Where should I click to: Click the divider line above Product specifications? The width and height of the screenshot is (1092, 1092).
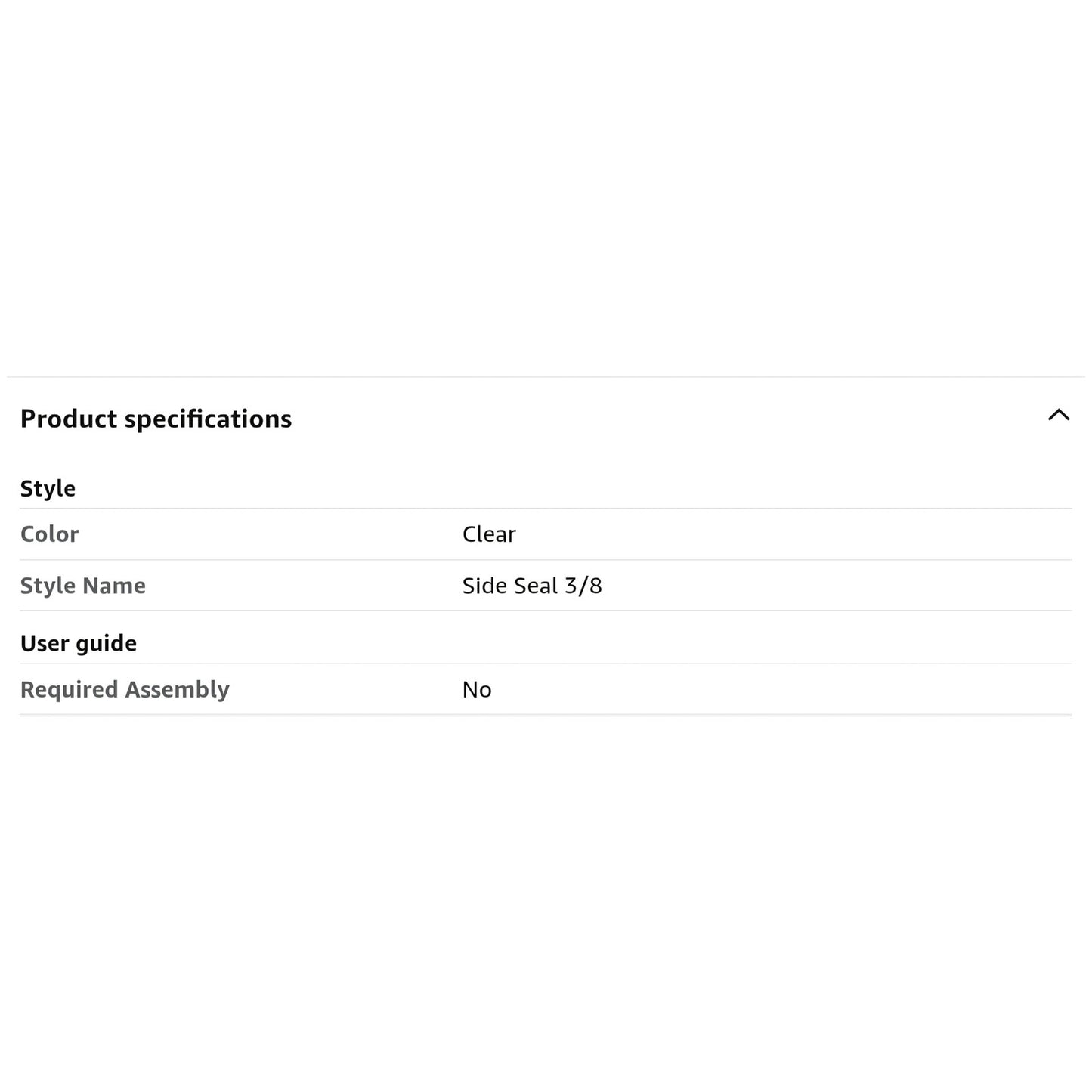(546, 376)
